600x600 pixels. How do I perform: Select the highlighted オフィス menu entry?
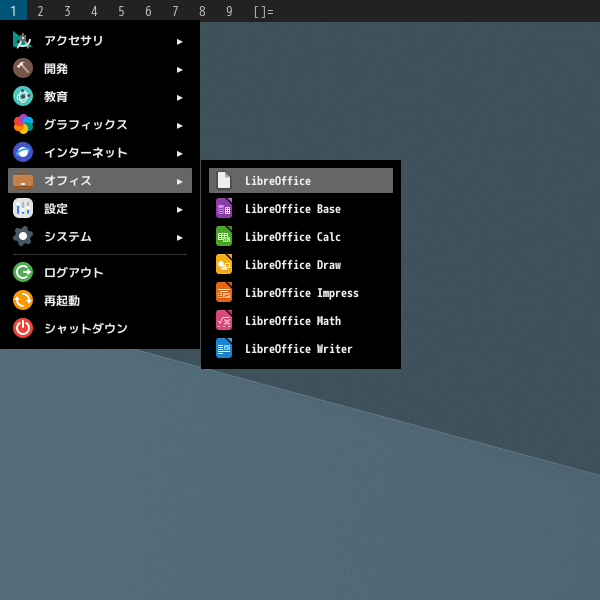point(100,180)
